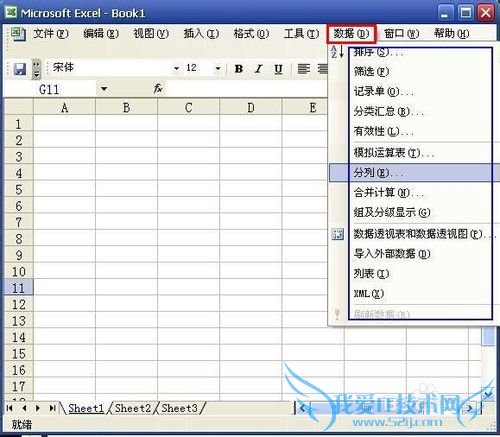The image size is (500, 437).
Task: Open 组及分级显示(G) submenu
Action: click(x=413, y=213)
